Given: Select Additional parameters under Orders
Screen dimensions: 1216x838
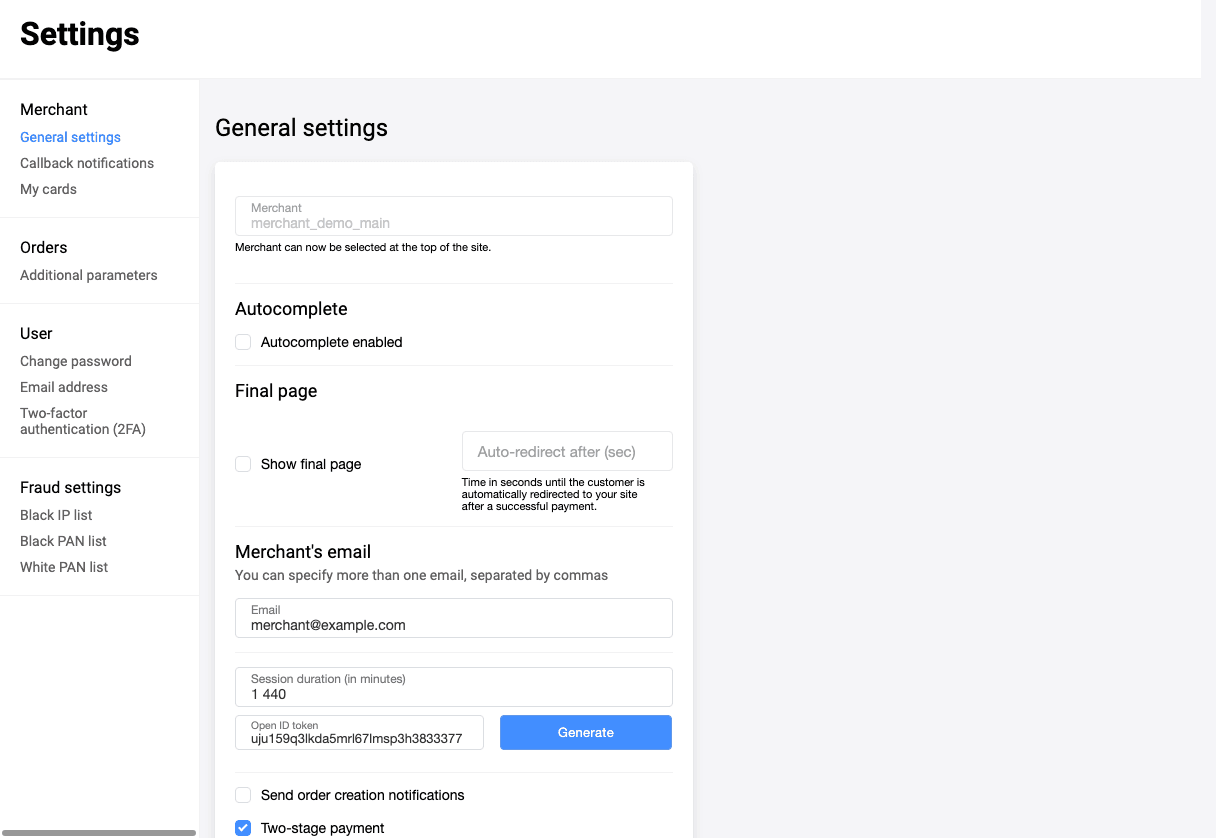Looking at the screenshot, I should (x=89, y=275).
